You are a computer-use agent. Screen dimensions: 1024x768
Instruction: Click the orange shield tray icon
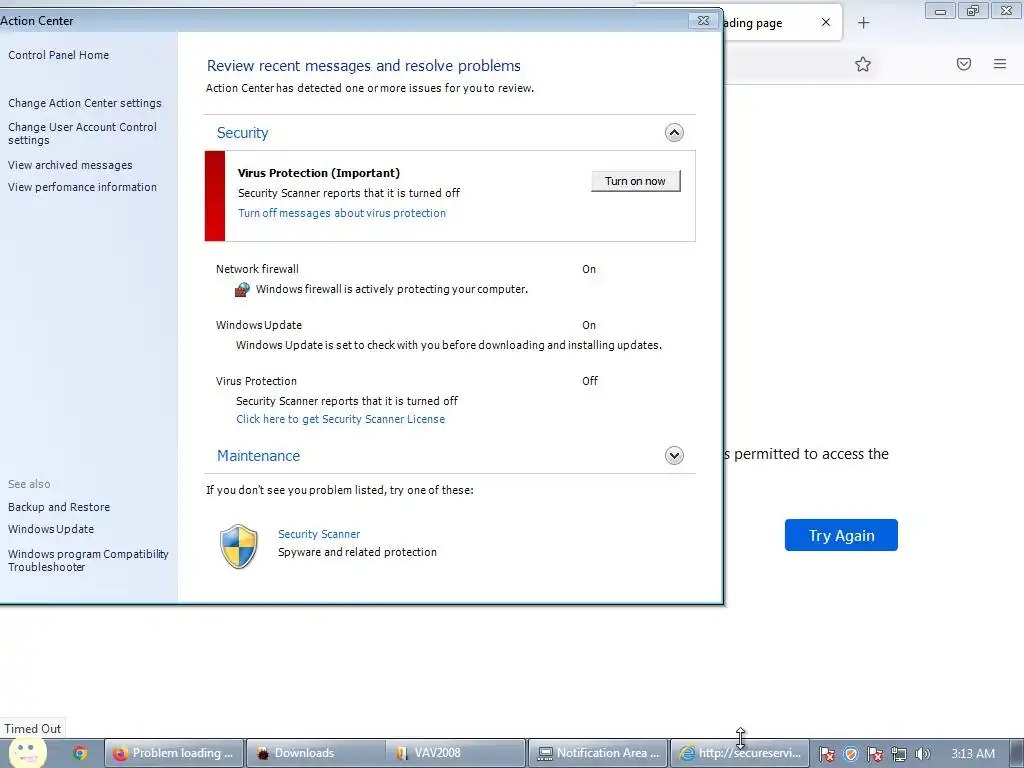point(850,754)
